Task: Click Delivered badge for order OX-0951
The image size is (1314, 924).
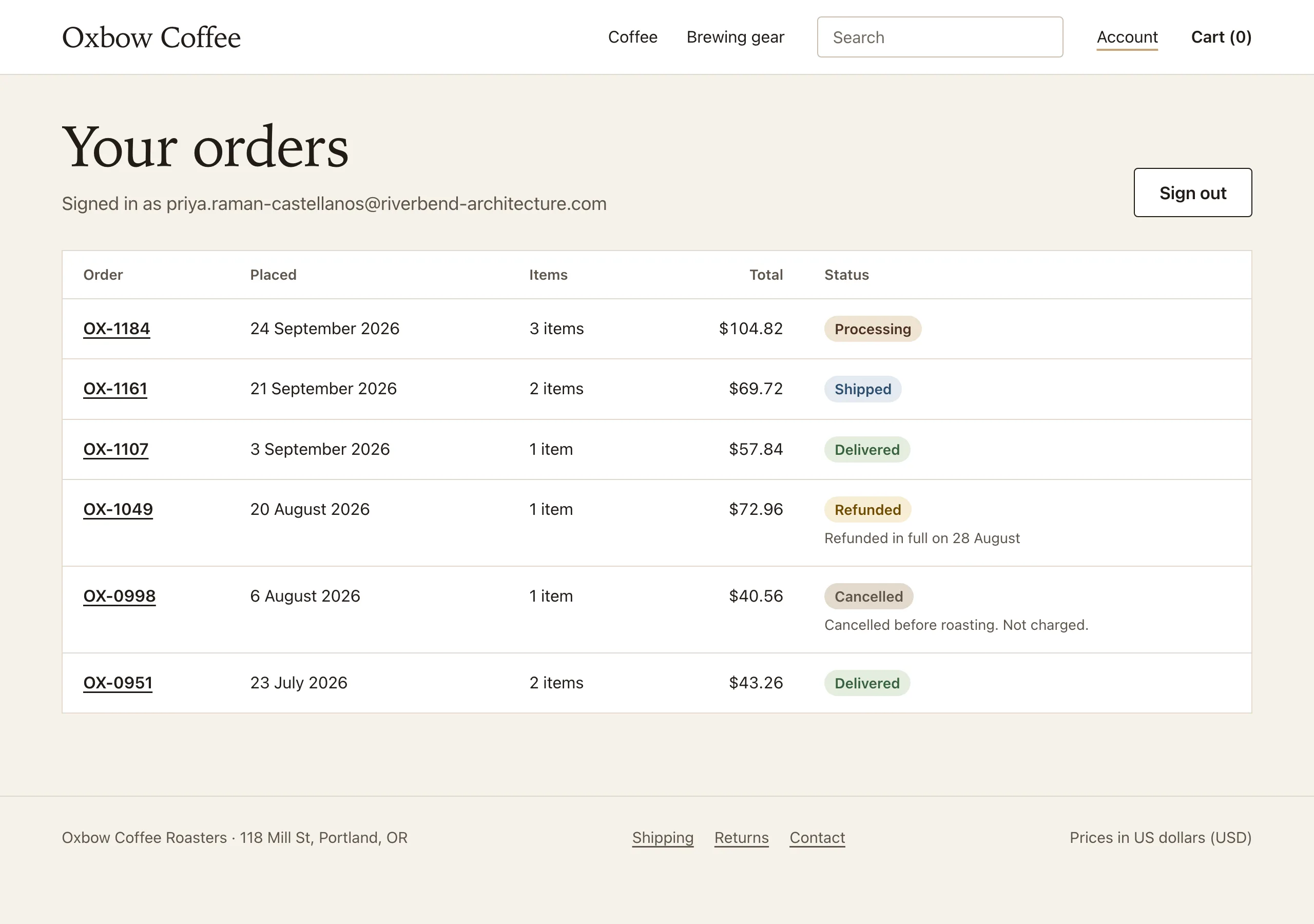Action: click(866, 683)
